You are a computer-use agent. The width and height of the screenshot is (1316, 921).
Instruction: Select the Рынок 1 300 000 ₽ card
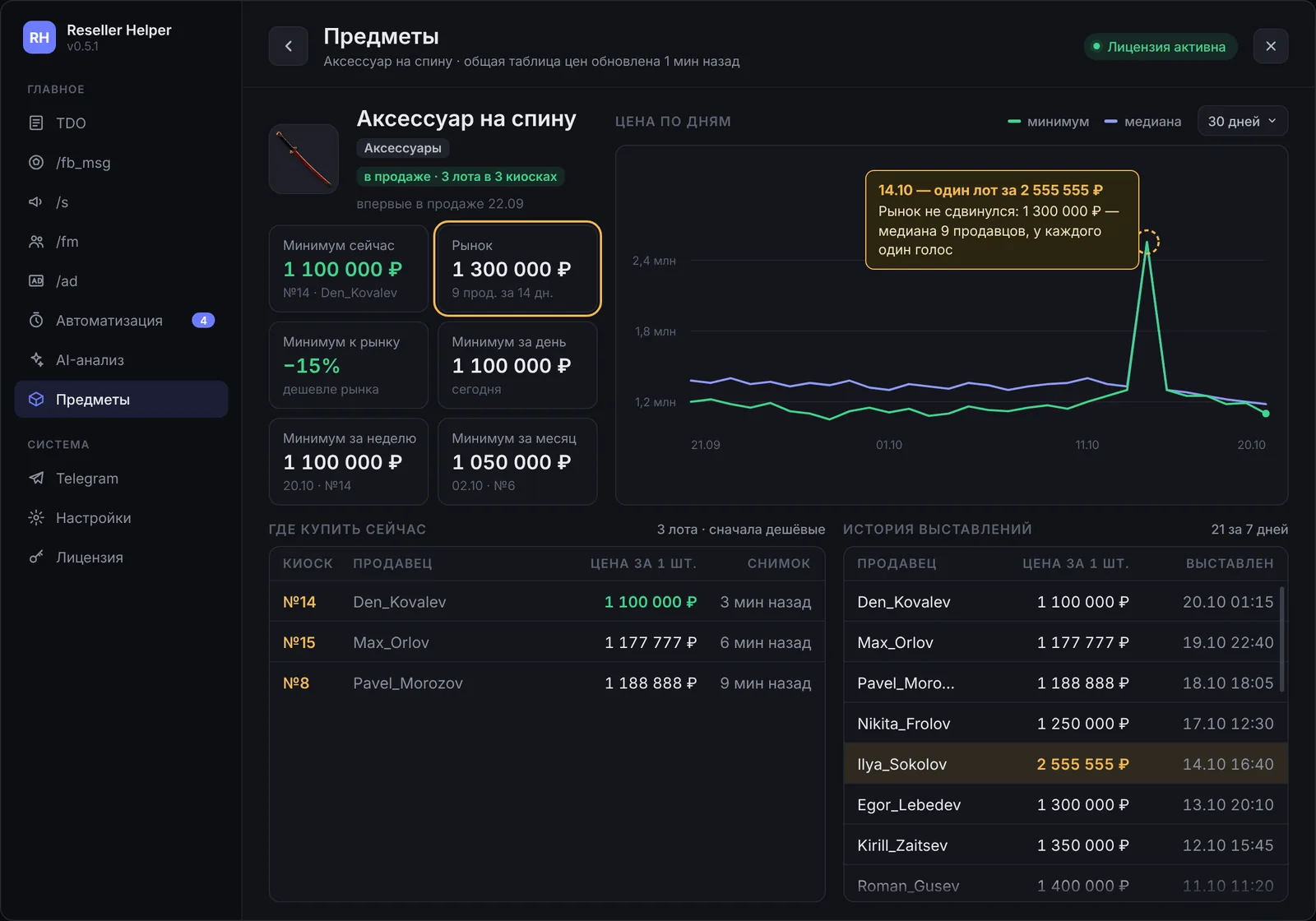pos(517,269)
